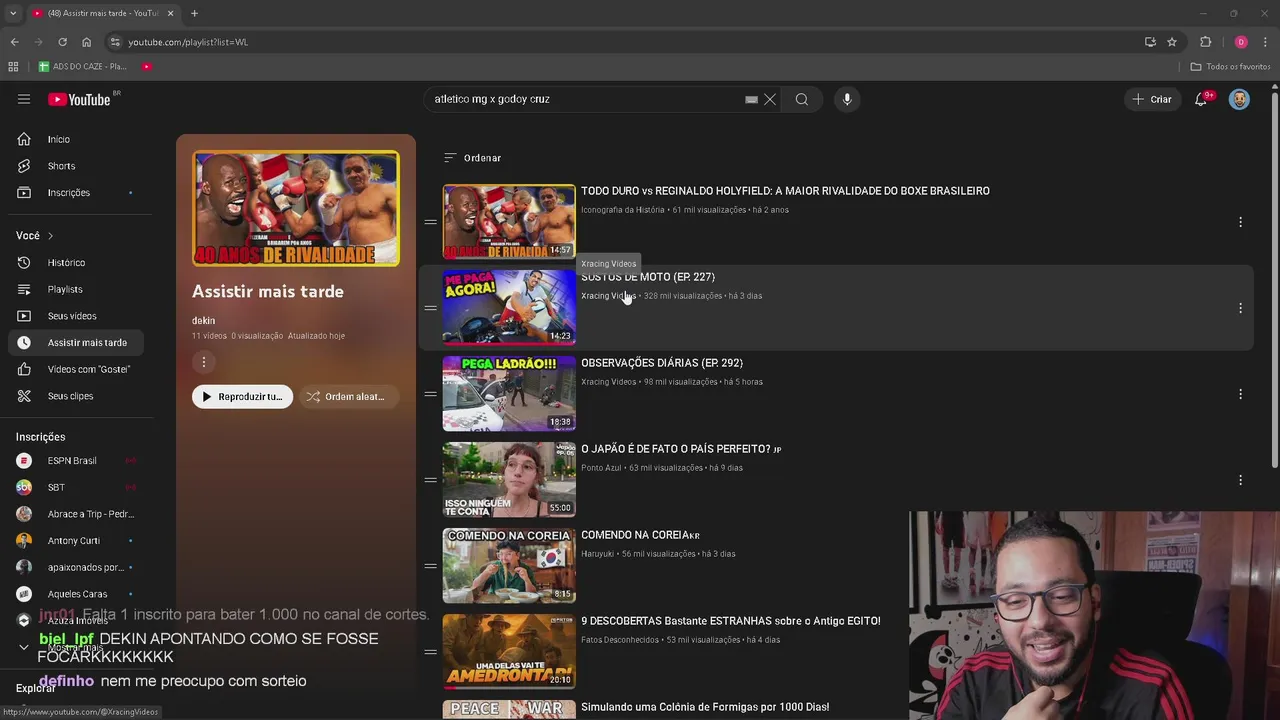Open the notifications bell
The width and height of the screenshot is (1280, 720).
point(1201,99)
